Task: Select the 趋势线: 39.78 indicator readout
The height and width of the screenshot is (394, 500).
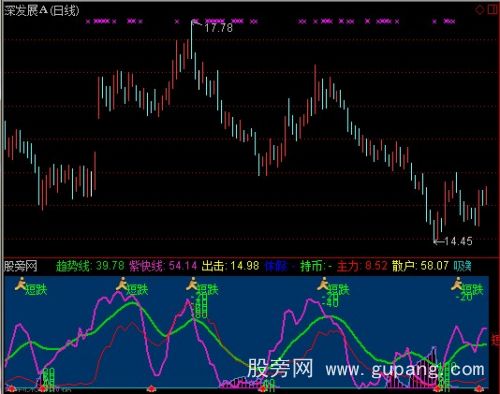Action: tap(90, 266)
